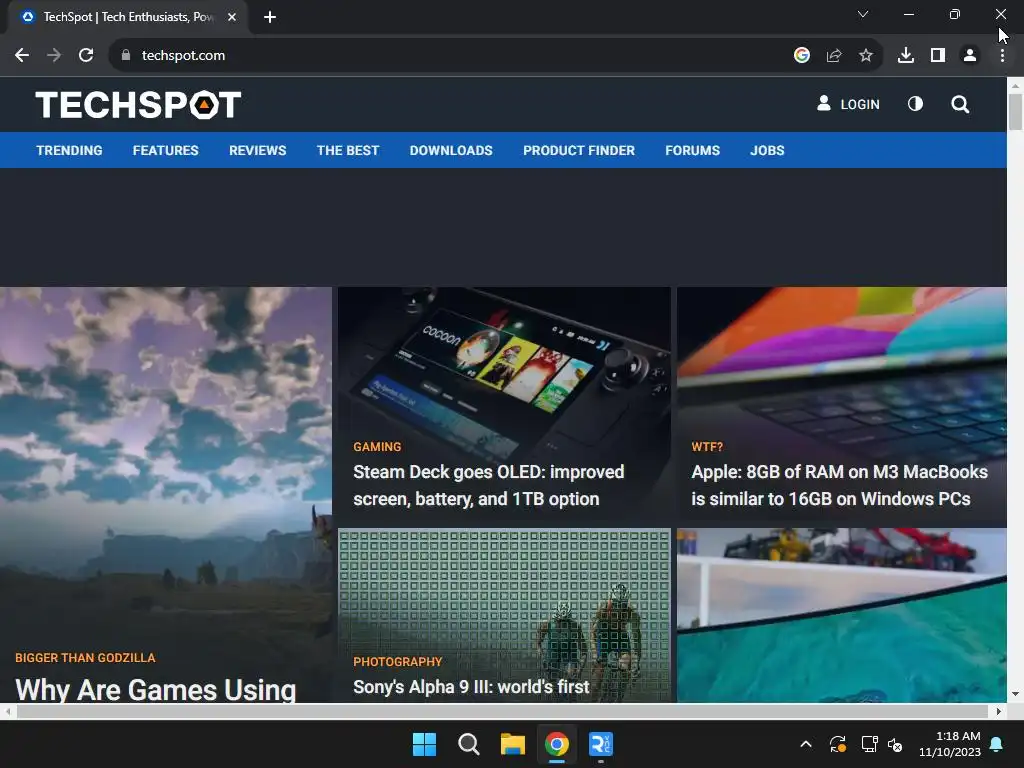Open a new browser tab
Image resolution: width=1024 pixels, height=768 pixels.
(270, 17)
